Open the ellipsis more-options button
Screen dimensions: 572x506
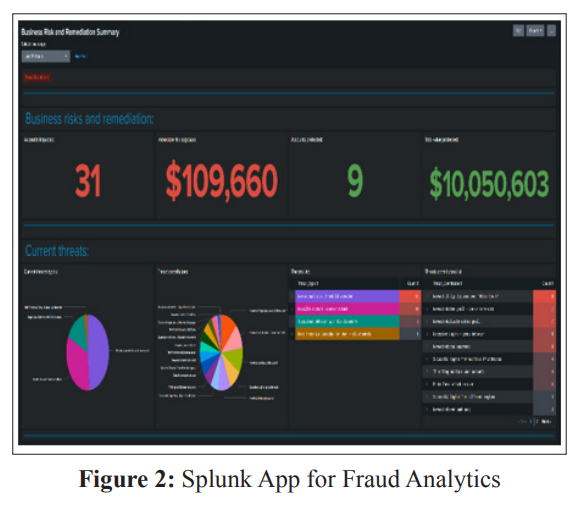(x=552, y=31)
